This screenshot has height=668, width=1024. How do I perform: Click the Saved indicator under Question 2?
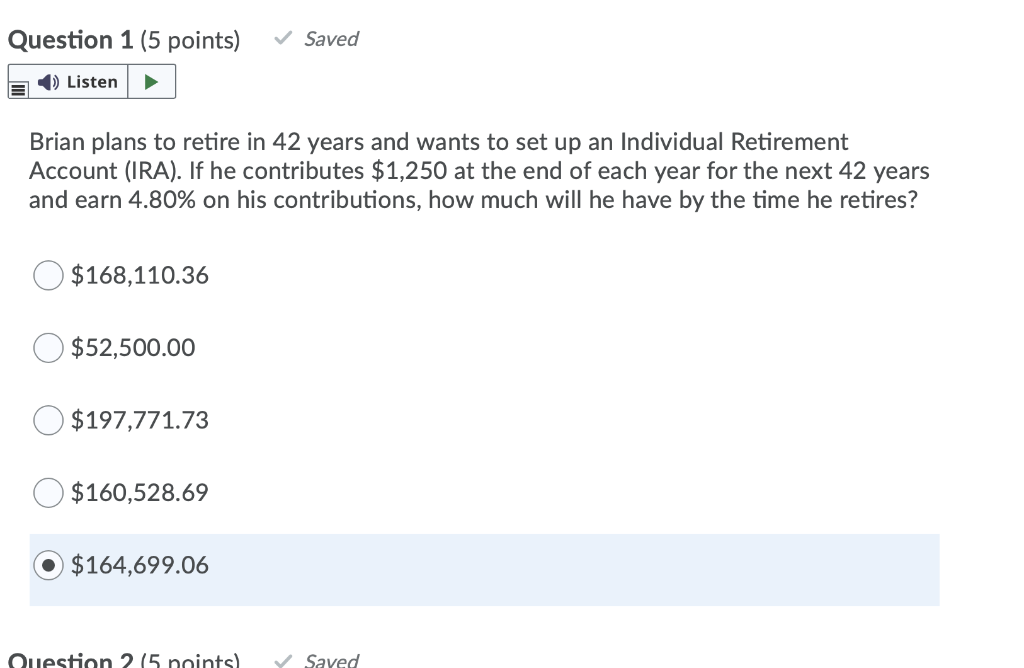(x=330, y=660)
